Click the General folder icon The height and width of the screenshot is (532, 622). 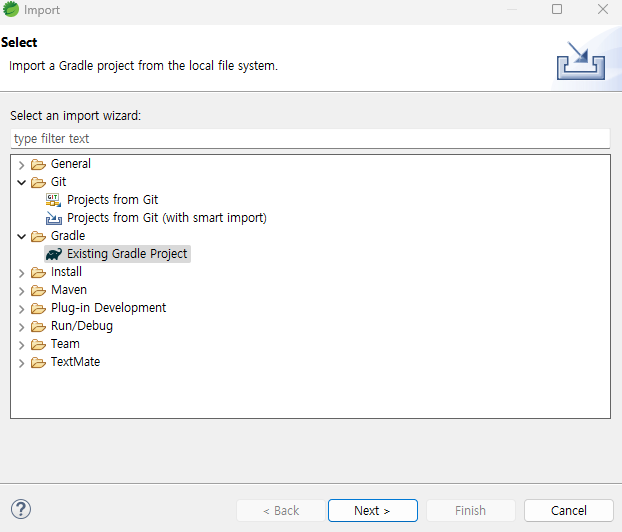click(x=38, y=164)
